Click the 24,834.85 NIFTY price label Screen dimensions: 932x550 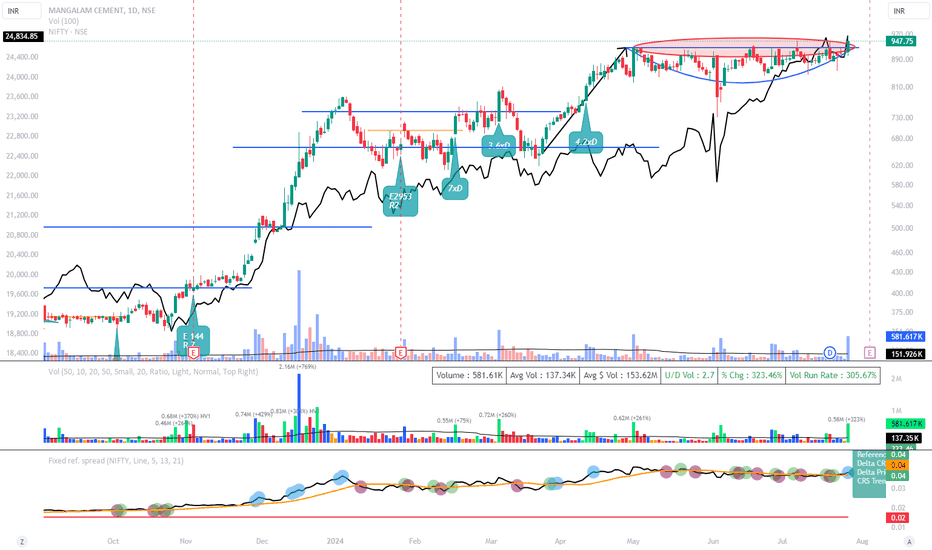(22, 36)
